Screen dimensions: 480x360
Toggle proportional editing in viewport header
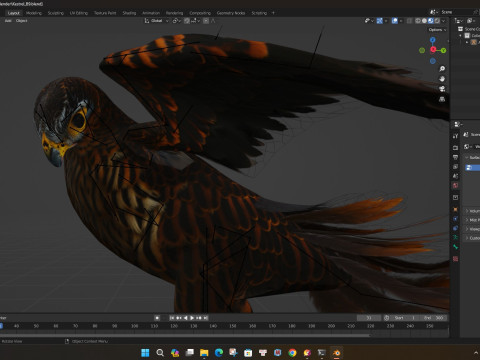(206, 21)
